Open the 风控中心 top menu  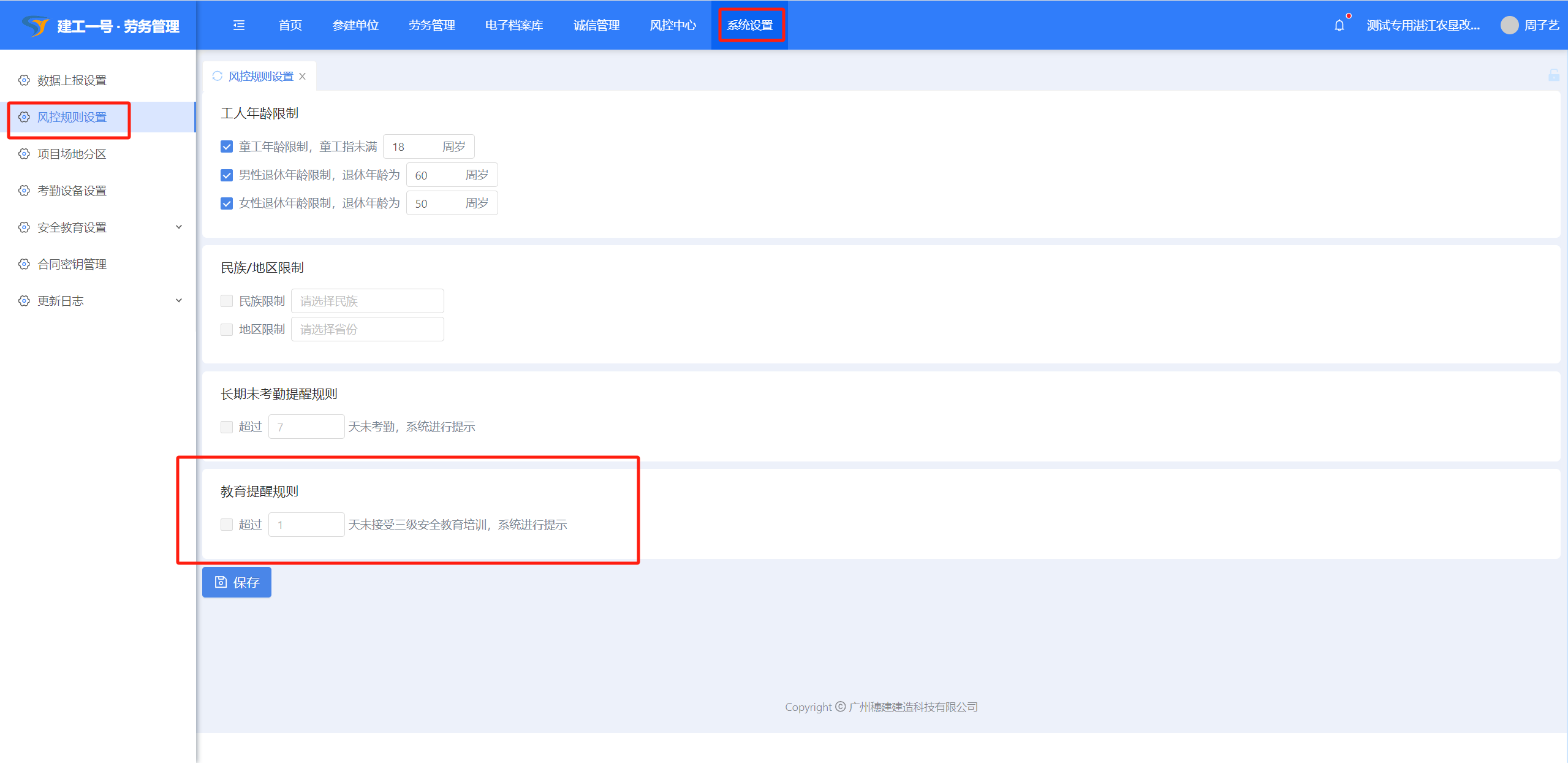pyautogui.click(x=672, y=25)
